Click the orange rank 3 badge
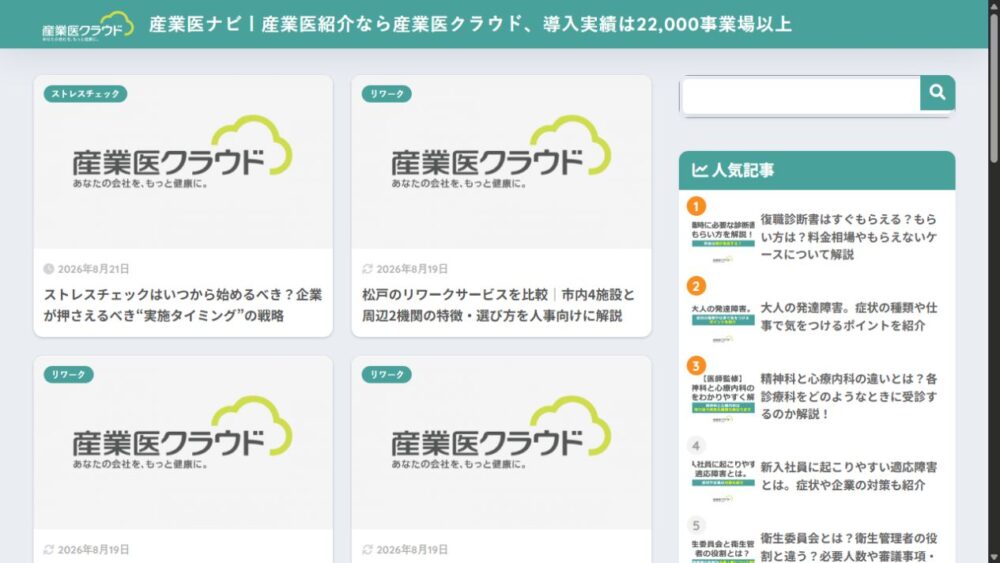This screenshot has height=563, width=1000. (x=696, y=366)
